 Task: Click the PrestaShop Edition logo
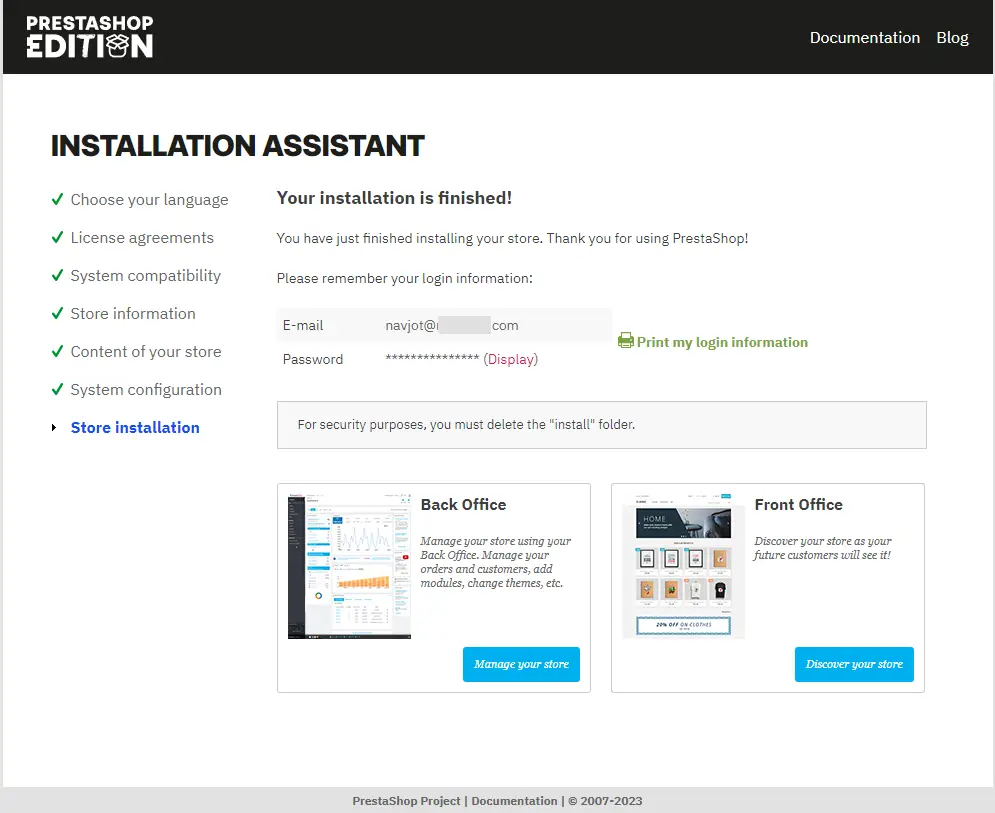89,36
